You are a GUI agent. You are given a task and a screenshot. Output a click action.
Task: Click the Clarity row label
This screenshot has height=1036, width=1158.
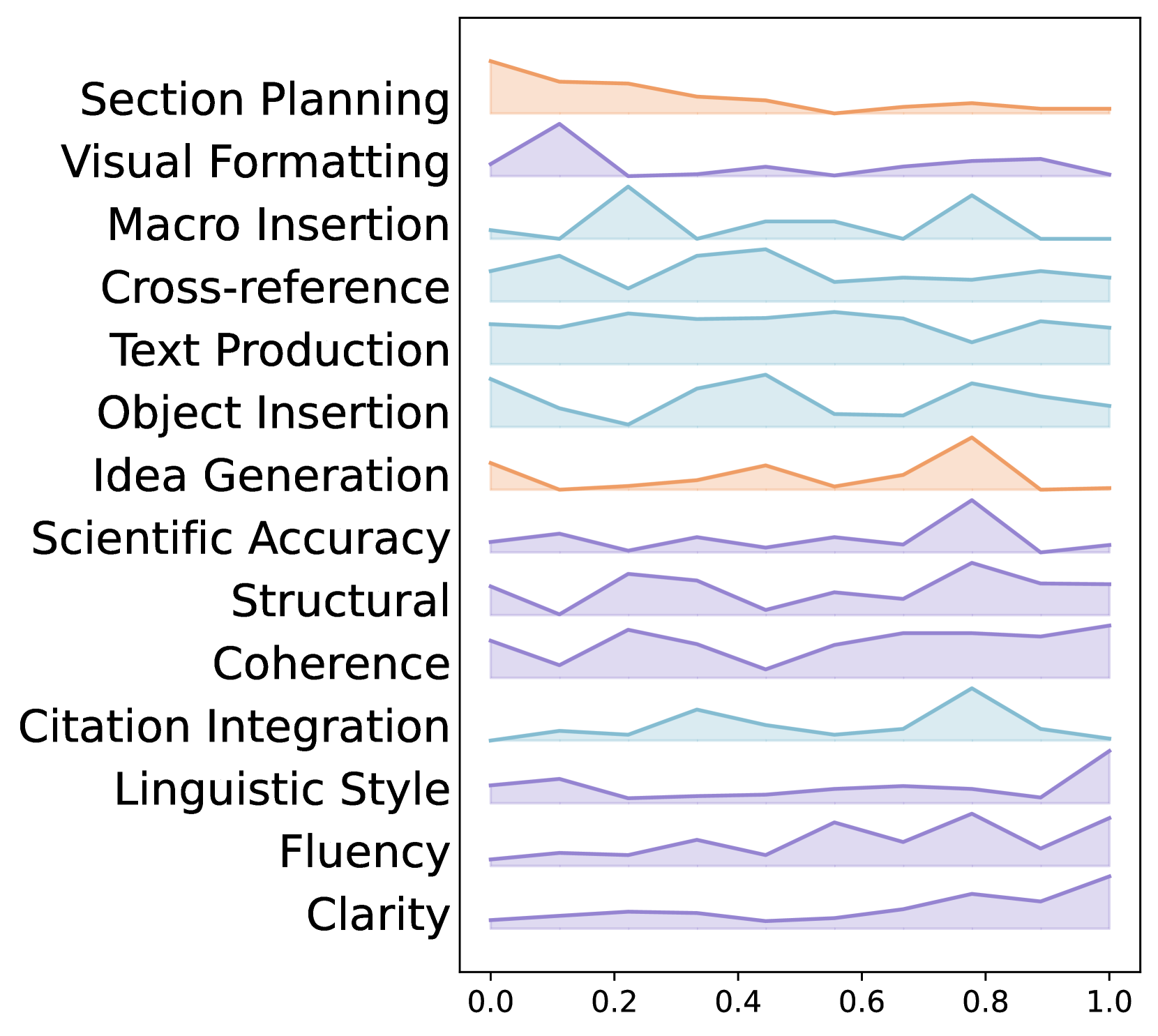pos(378,915)
